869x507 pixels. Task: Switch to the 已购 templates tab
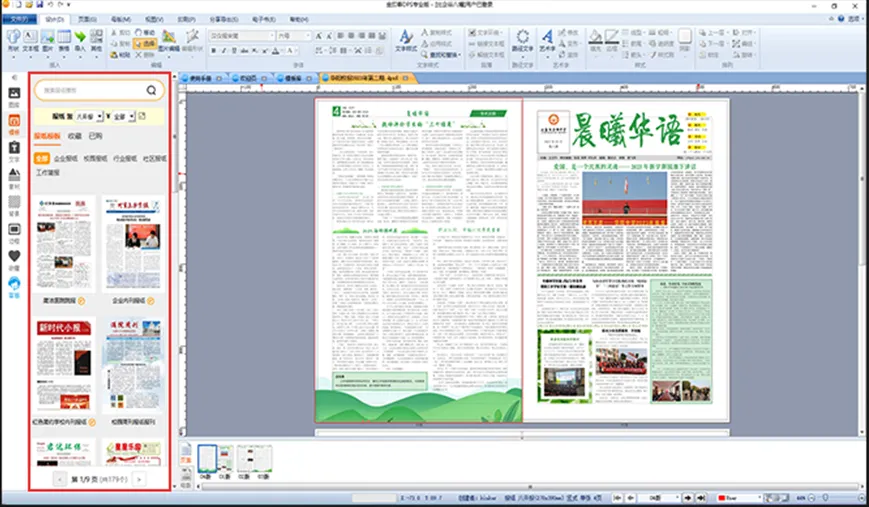click(95, 136)
